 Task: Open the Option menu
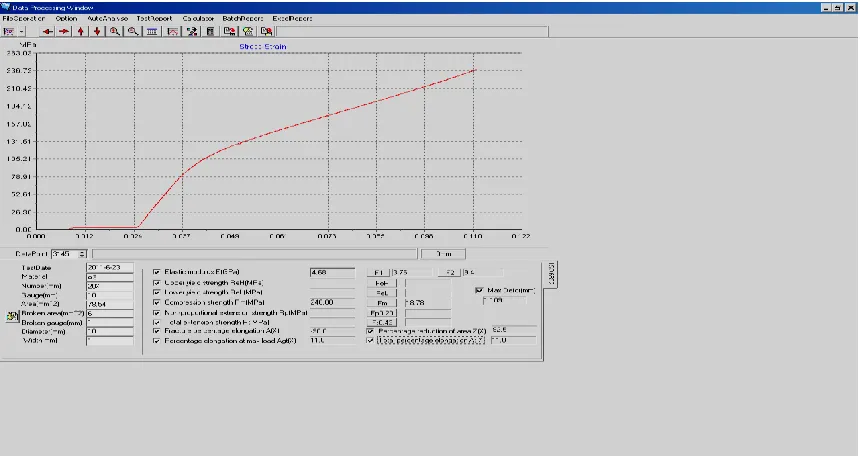66,19
